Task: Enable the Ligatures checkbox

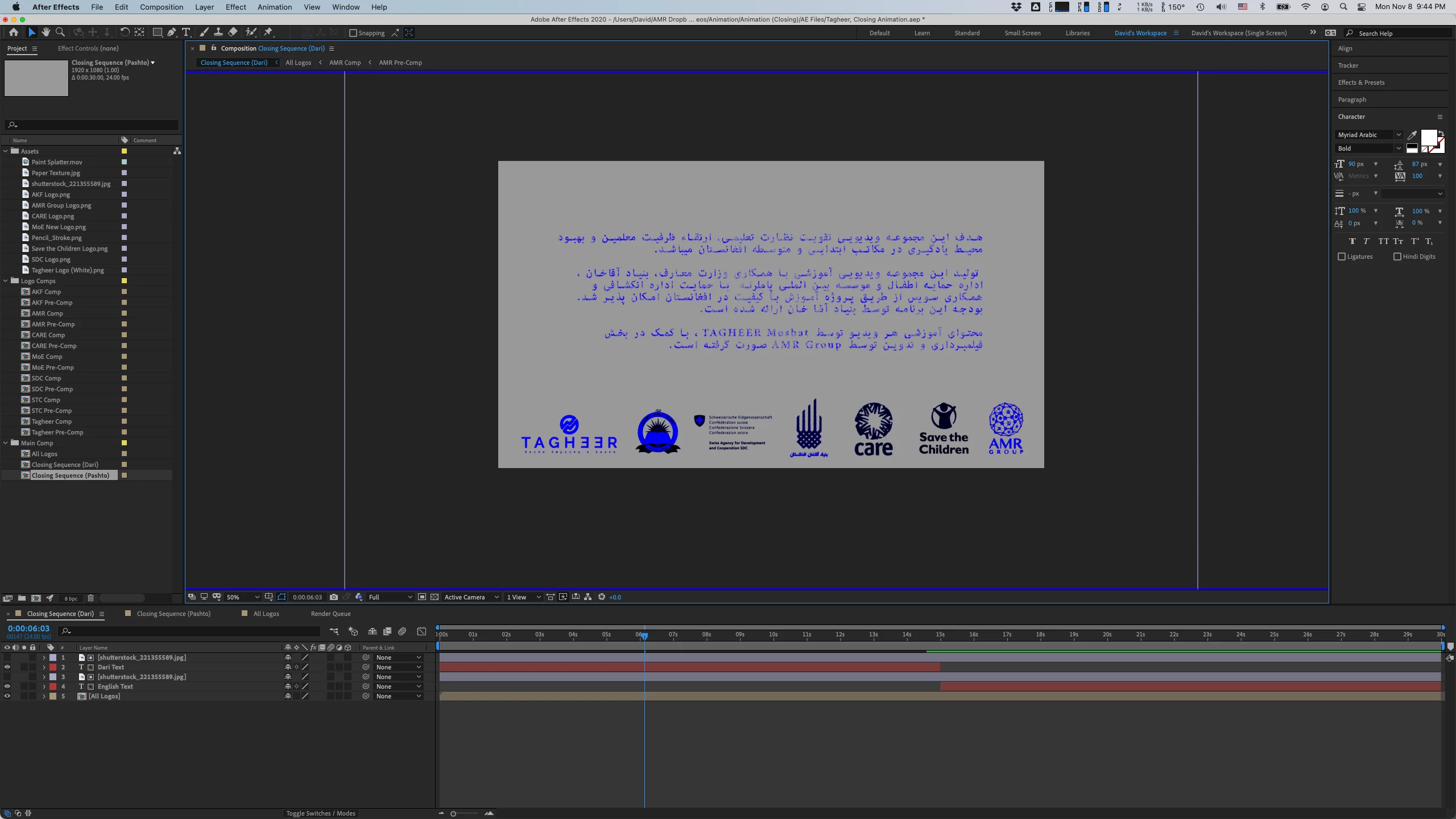Action: click(x=1342, y=257)
